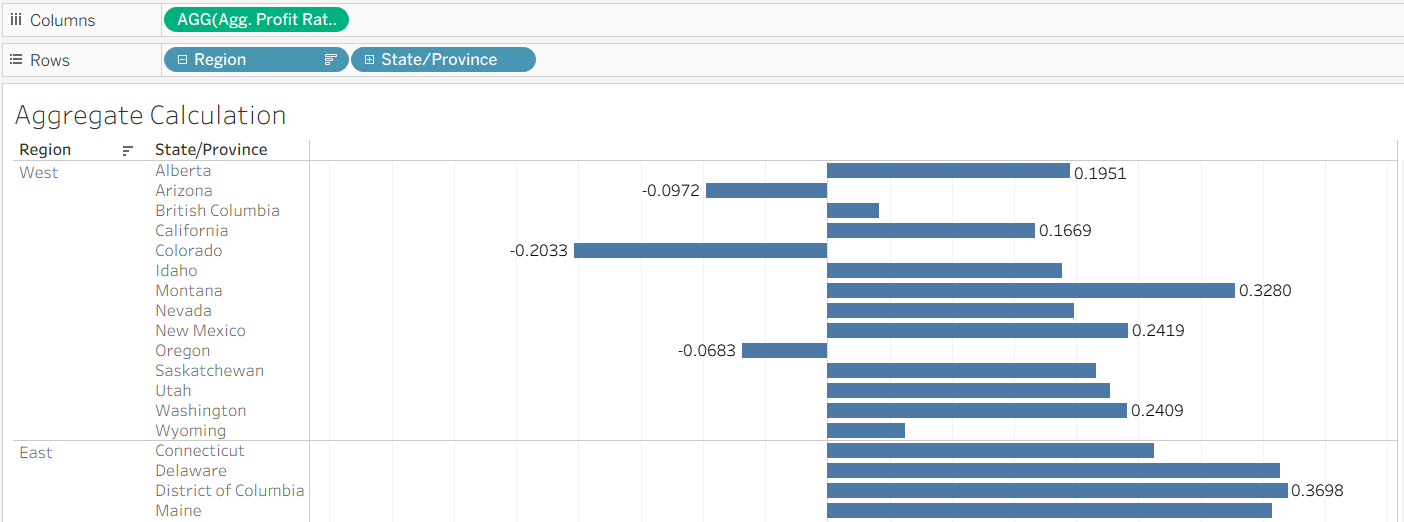Click the 0.3698 mark label
The image size is (1404, 522).
click(x=1317, y=490)
